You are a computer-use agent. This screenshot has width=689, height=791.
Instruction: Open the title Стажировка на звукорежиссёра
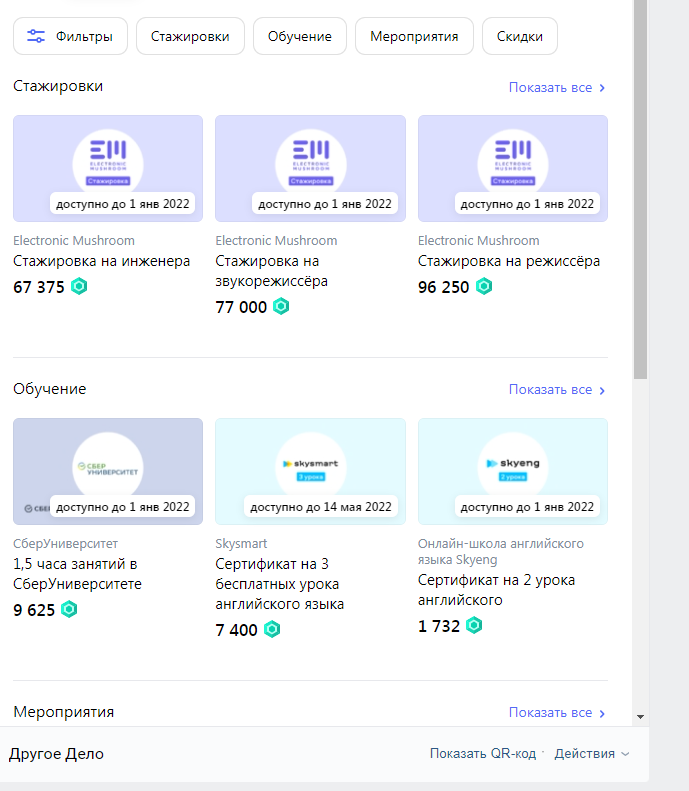tap(271, 271)
